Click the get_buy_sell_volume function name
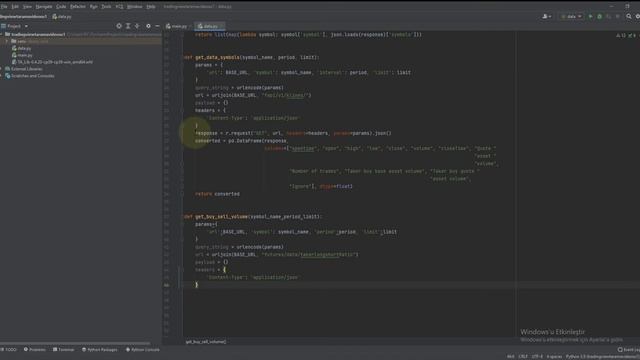 (x=221, y=217)
